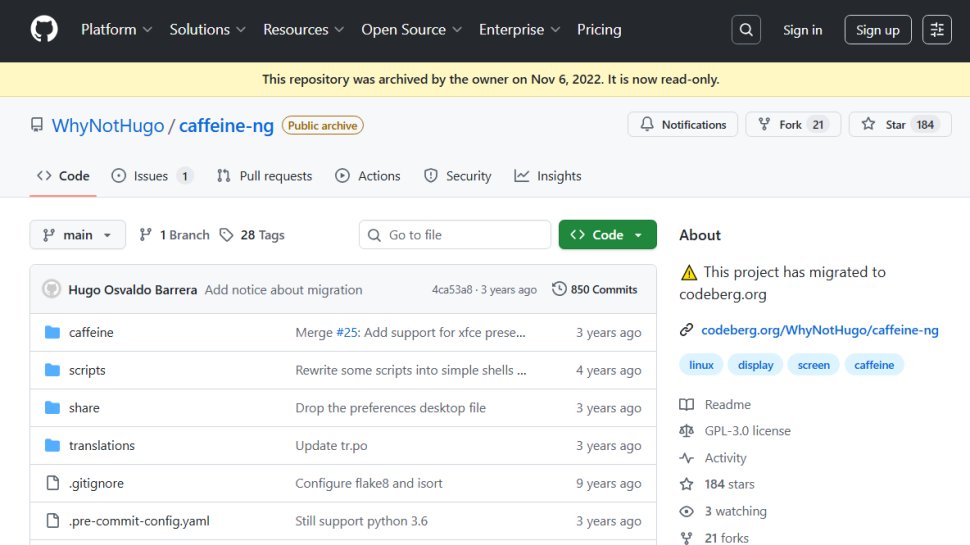Click the caffeine topic tag
The height and width of the screenshot is (545, 970).
[874, 365]
